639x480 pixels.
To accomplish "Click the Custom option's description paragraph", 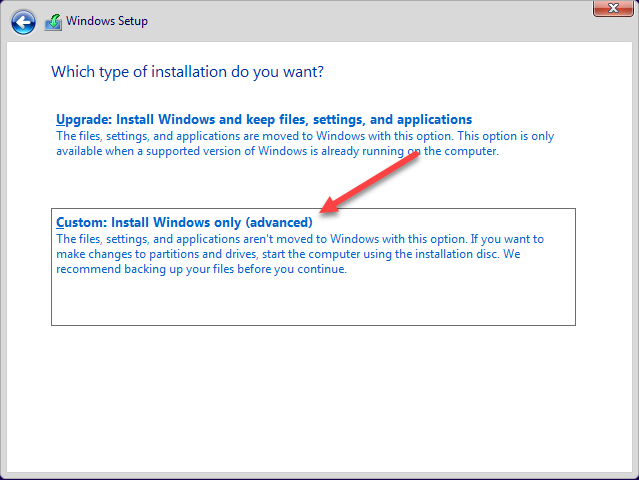I will 300,254.
